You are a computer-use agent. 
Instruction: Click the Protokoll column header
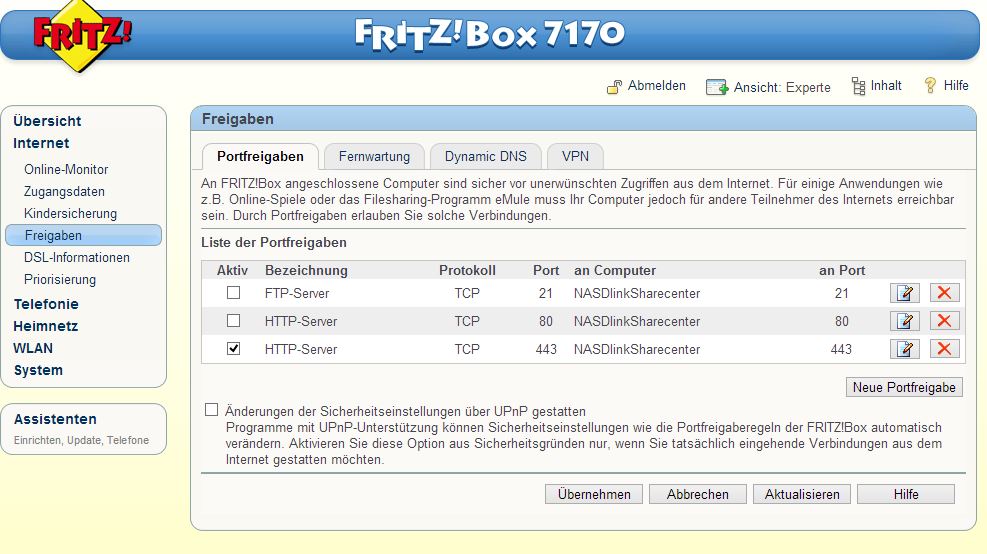[467, 271]
